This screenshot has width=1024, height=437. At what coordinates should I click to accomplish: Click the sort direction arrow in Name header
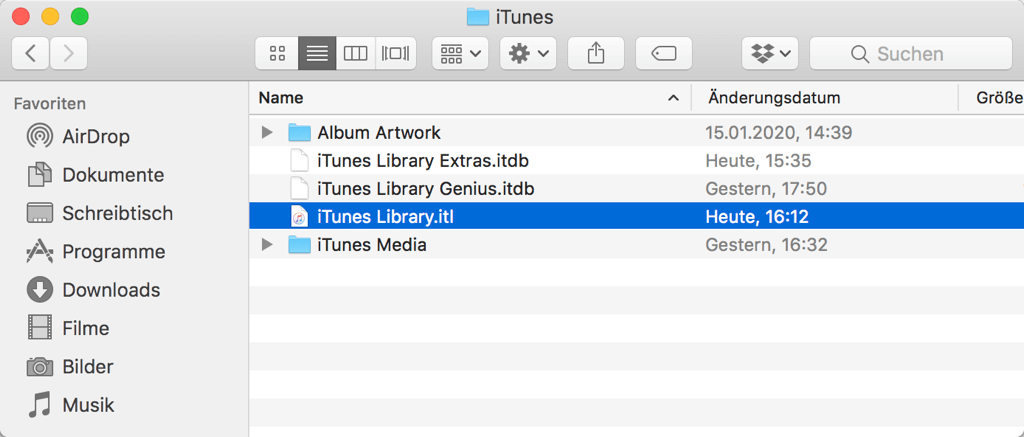[x=673, y=99]
